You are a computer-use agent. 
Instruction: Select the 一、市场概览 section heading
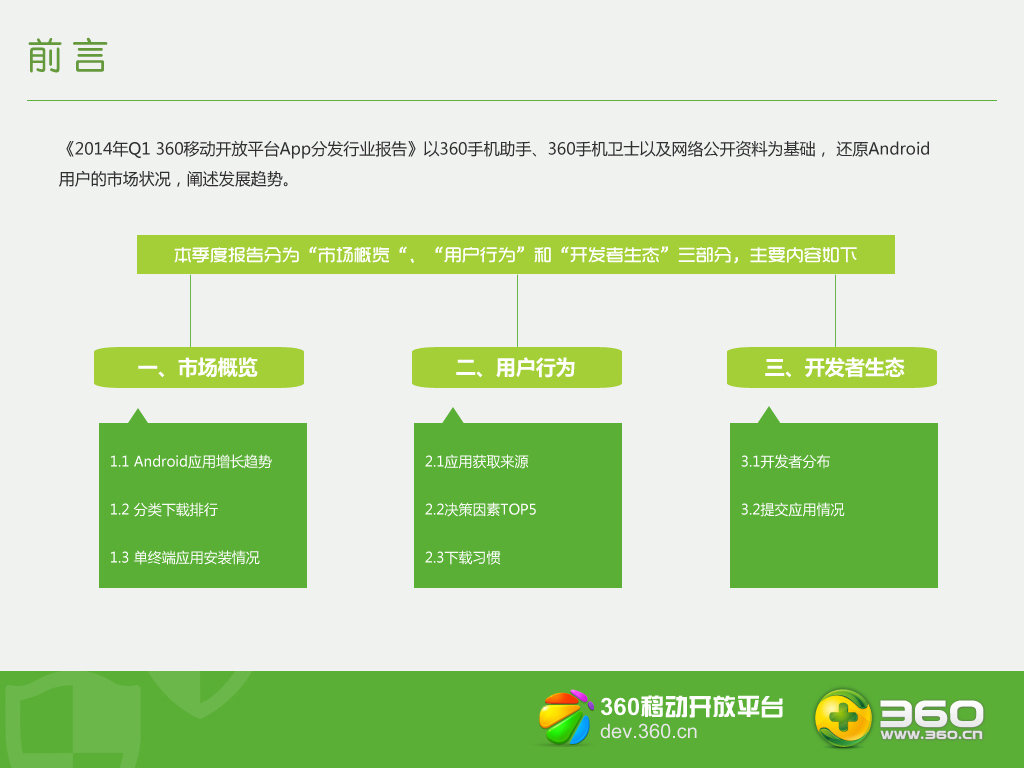tap(199, 368)
